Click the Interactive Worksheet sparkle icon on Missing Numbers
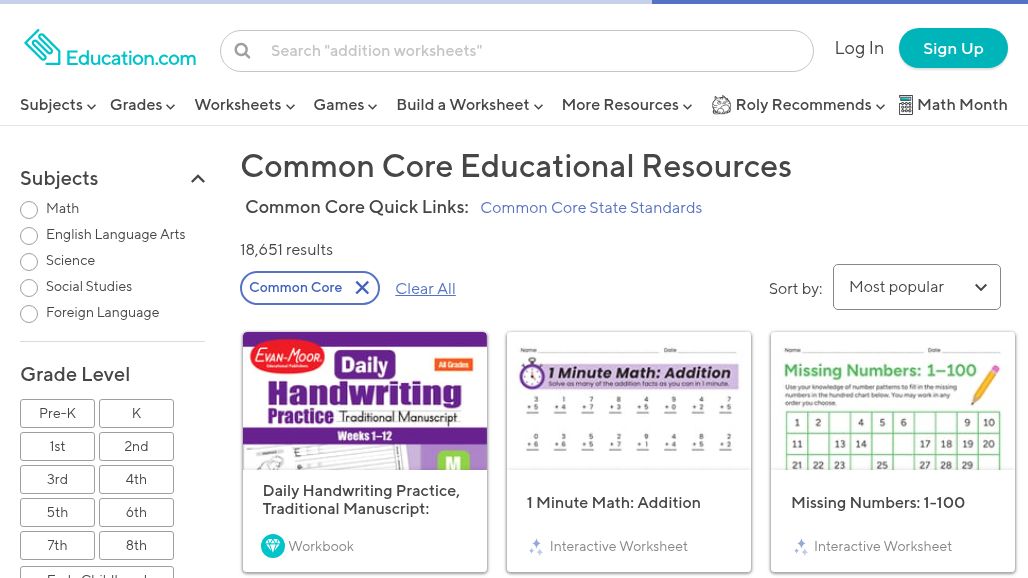The image size is (1028, 578). pos(800,546)
